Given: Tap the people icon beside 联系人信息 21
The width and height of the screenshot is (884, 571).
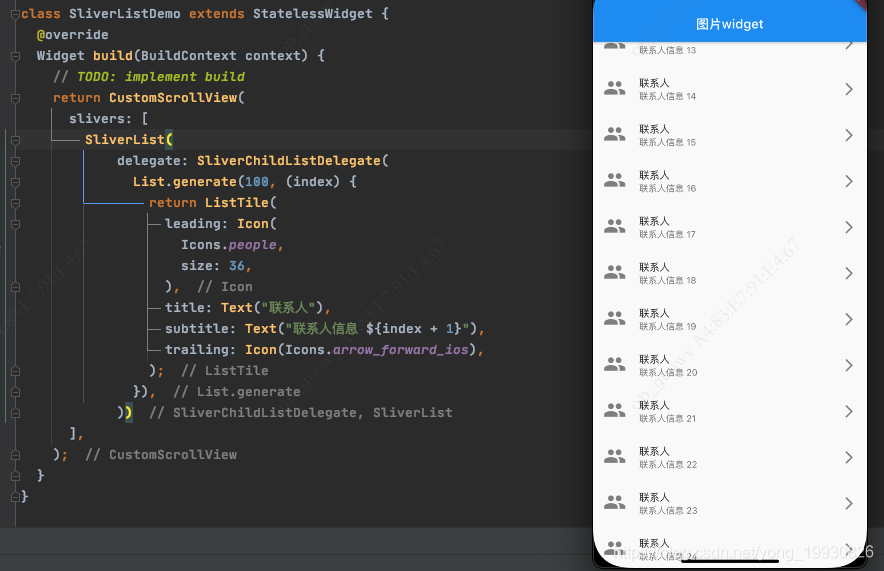Looking at the screenshot, I should 615,411.
